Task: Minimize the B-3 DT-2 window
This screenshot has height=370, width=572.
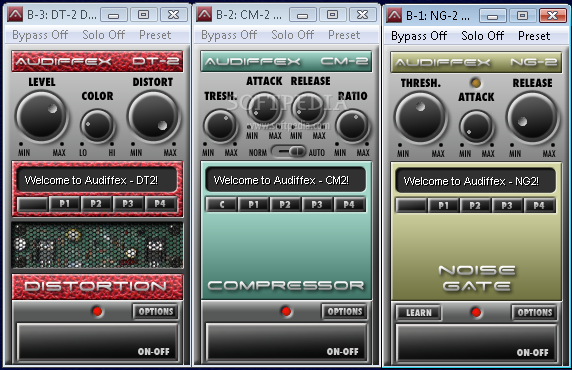Action: (x=113, y=15)
